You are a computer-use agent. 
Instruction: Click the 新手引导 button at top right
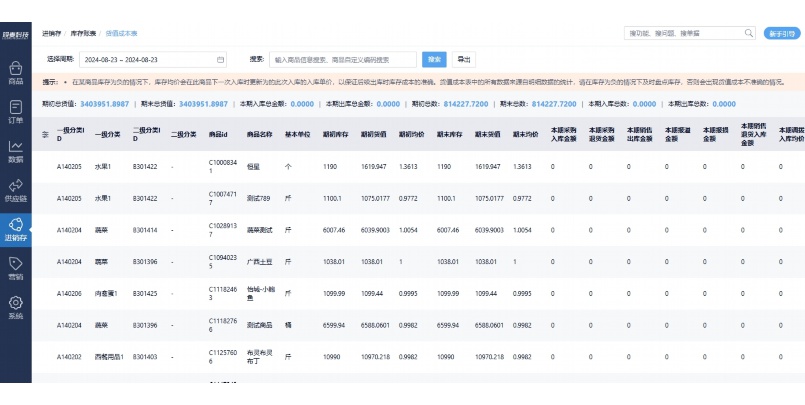coord(782,33)
